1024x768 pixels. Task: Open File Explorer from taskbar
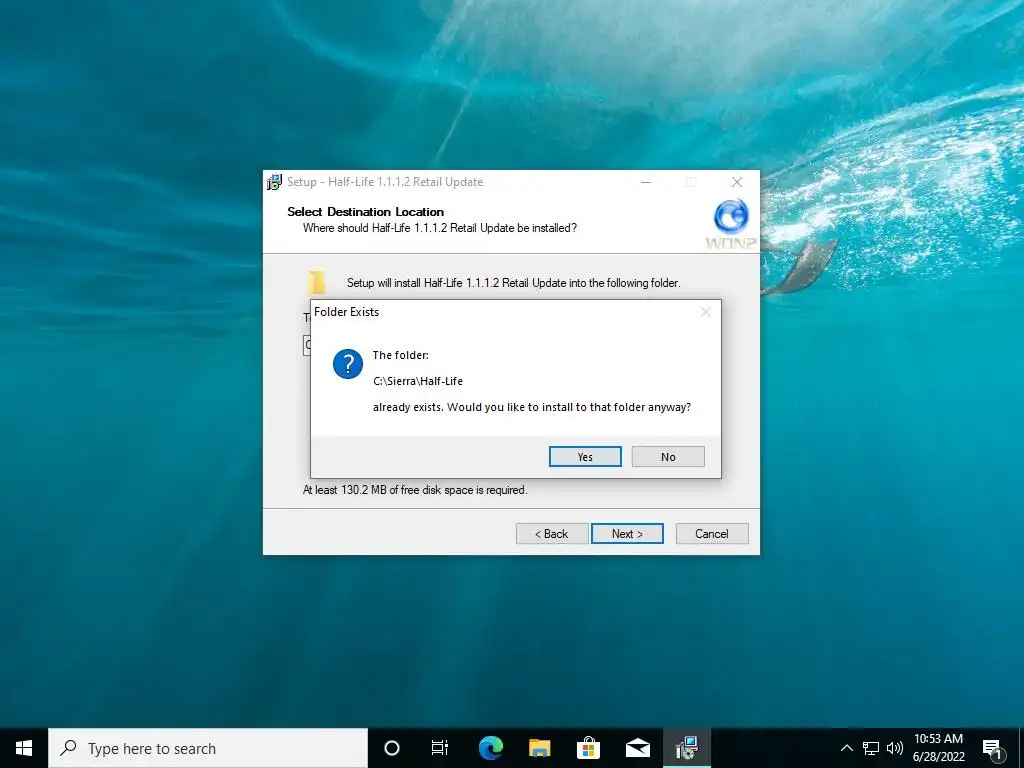539,748
